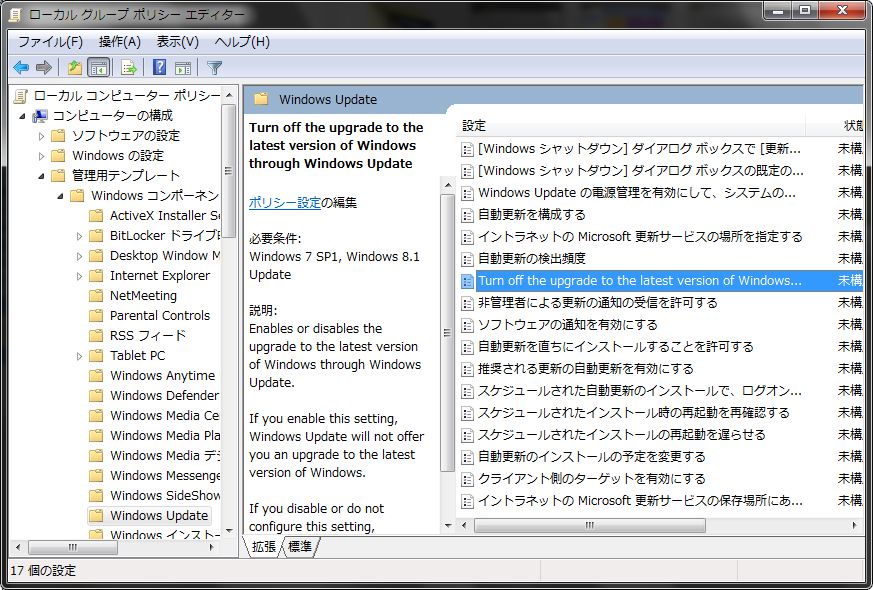Switch to the 標準 tab
Image resolution: width=873 pixels, height=590 pixels.
pos(300,547)
